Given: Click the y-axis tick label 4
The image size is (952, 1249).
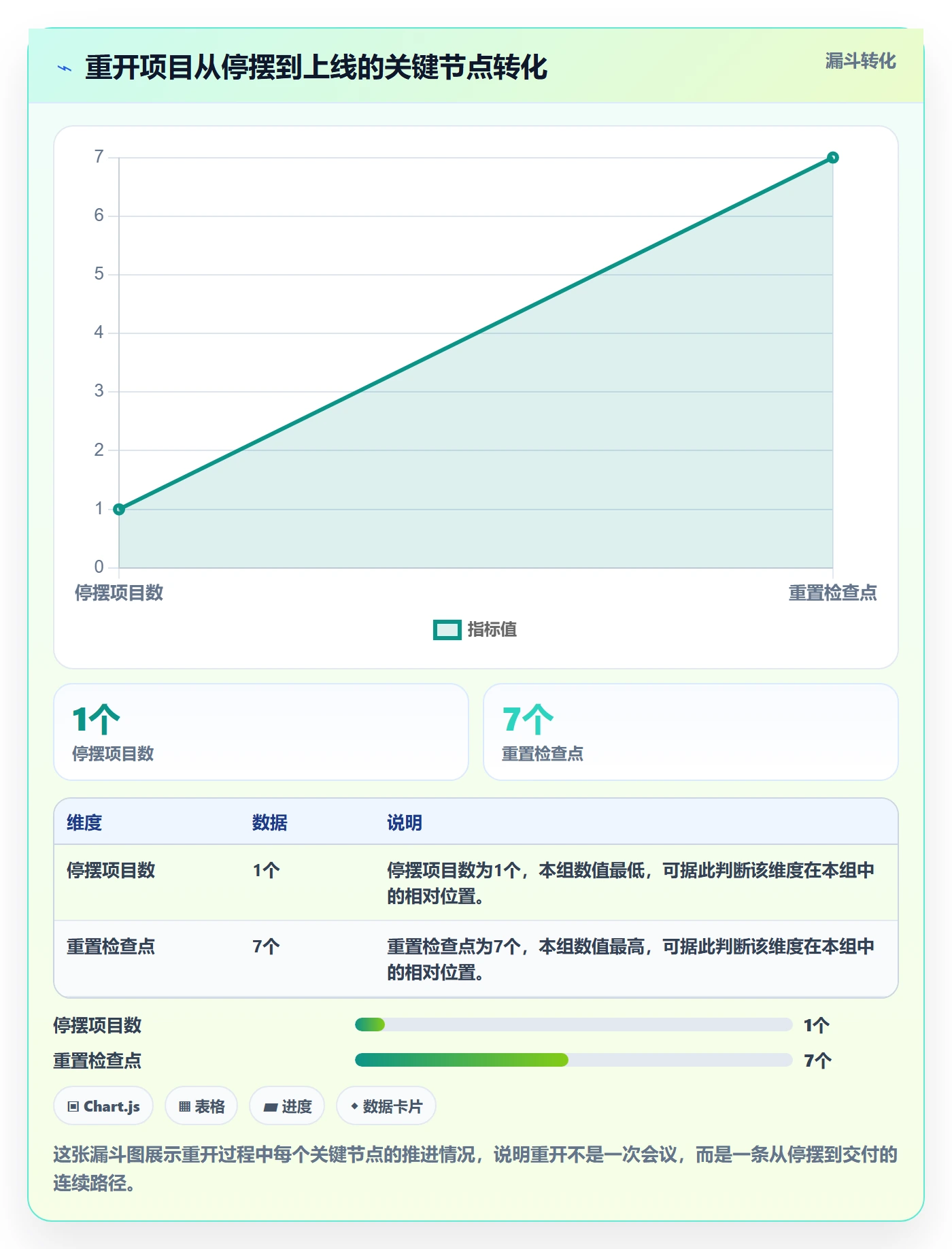Looking at the screenshot, I should coord(99,333).
